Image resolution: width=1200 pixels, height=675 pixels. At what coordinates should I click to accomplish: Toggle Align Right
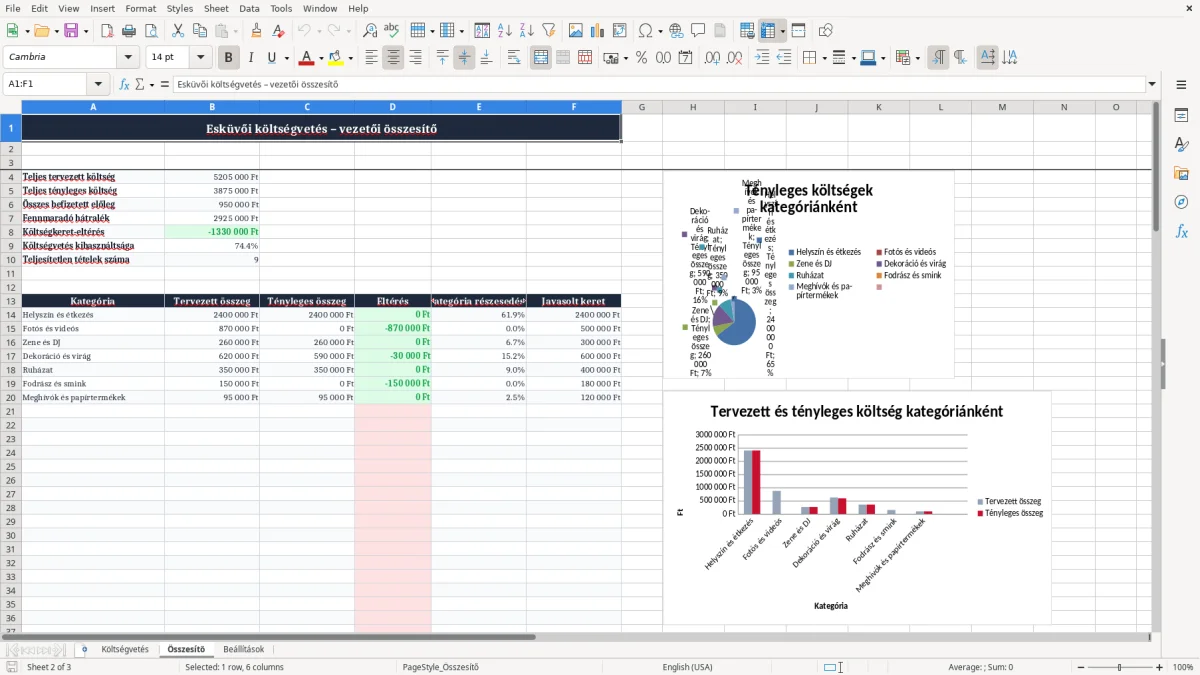tap(415, 58)
